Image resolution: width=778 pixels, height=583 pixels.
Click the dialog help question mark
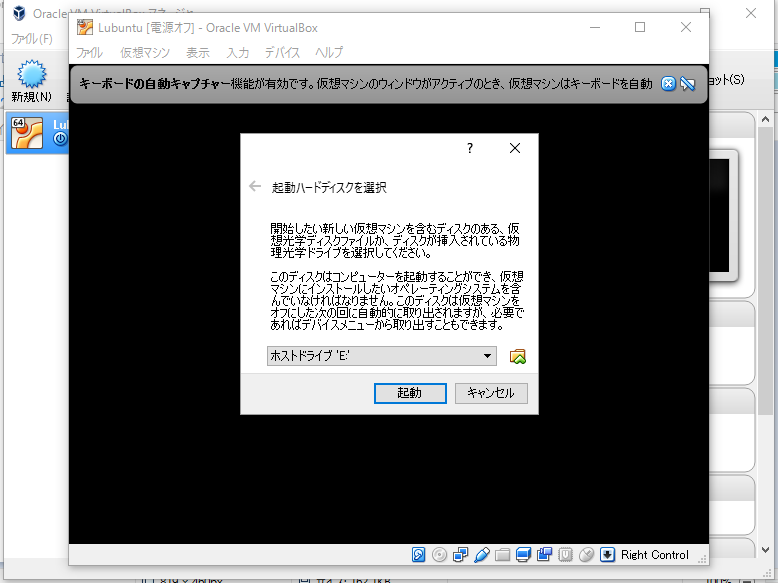pos(470,148)
